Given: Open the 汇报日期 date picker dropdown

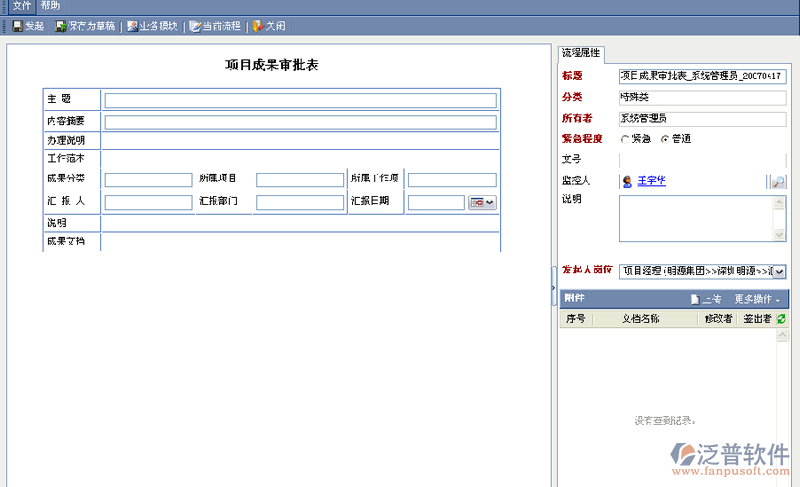Looking at the screenshot, I should point(483,202).
